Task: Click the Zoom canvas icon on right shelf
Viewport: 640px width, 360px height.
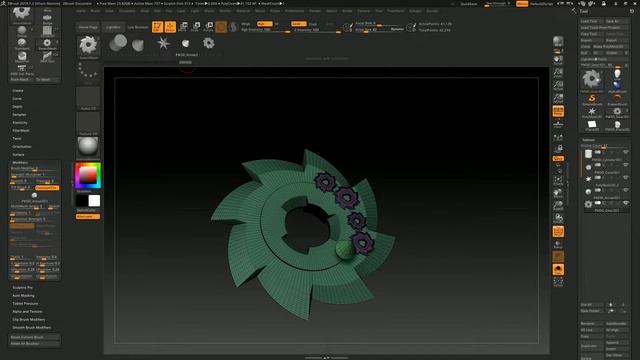Action: (558, 73)
